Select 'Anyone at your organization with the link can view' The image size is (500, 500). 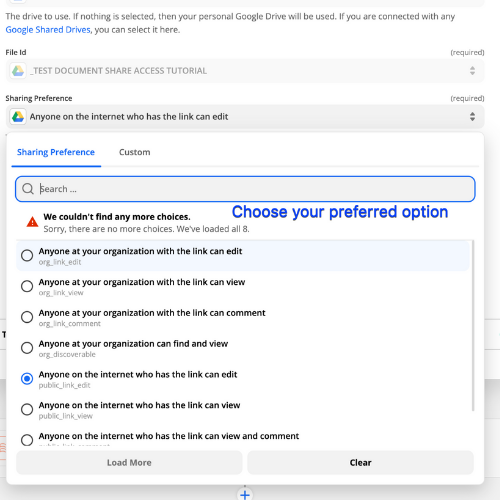pos(243,286)
